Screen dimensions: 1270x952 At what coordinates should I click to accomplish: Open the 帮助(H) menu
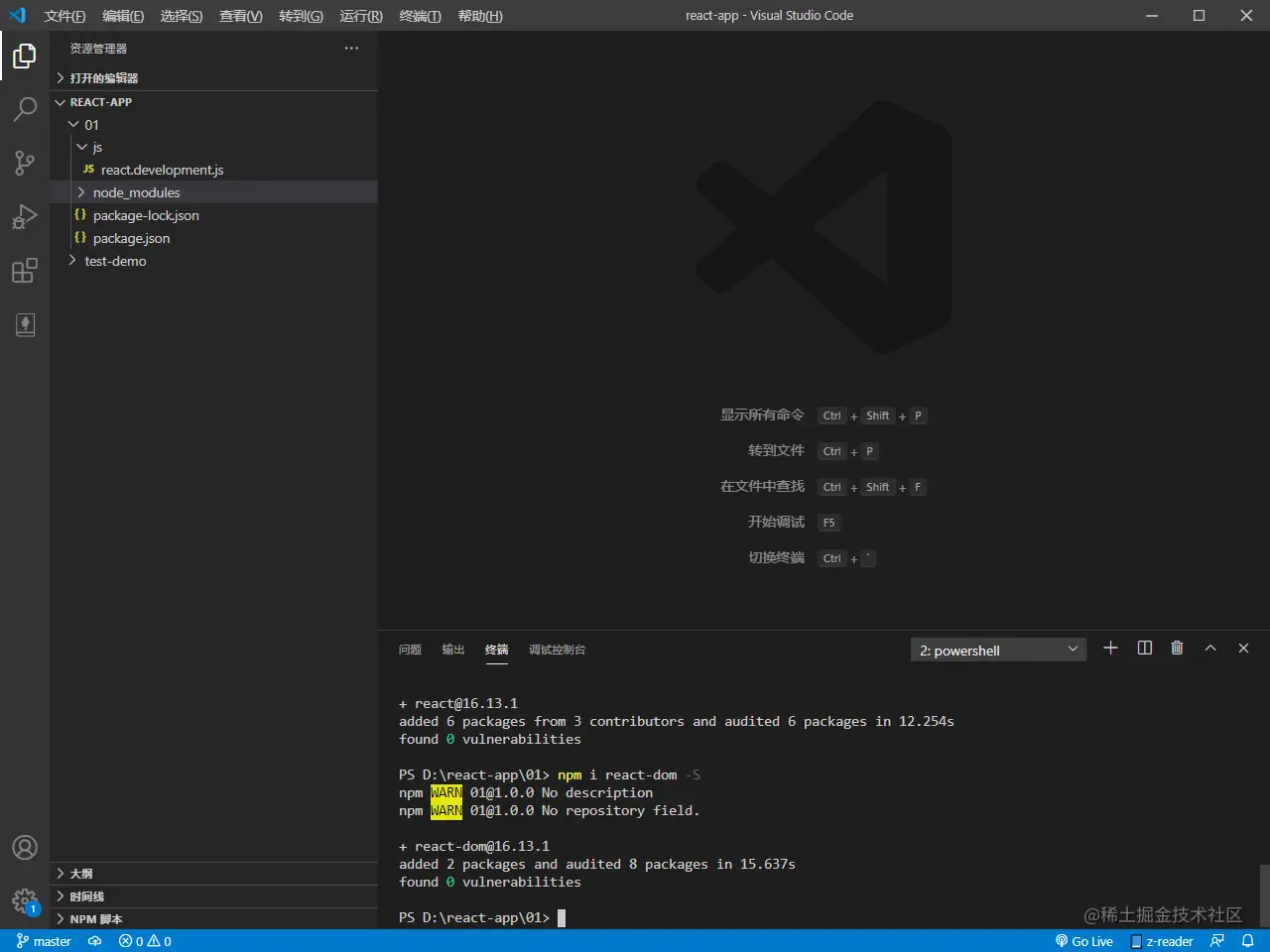click(480, 16)
